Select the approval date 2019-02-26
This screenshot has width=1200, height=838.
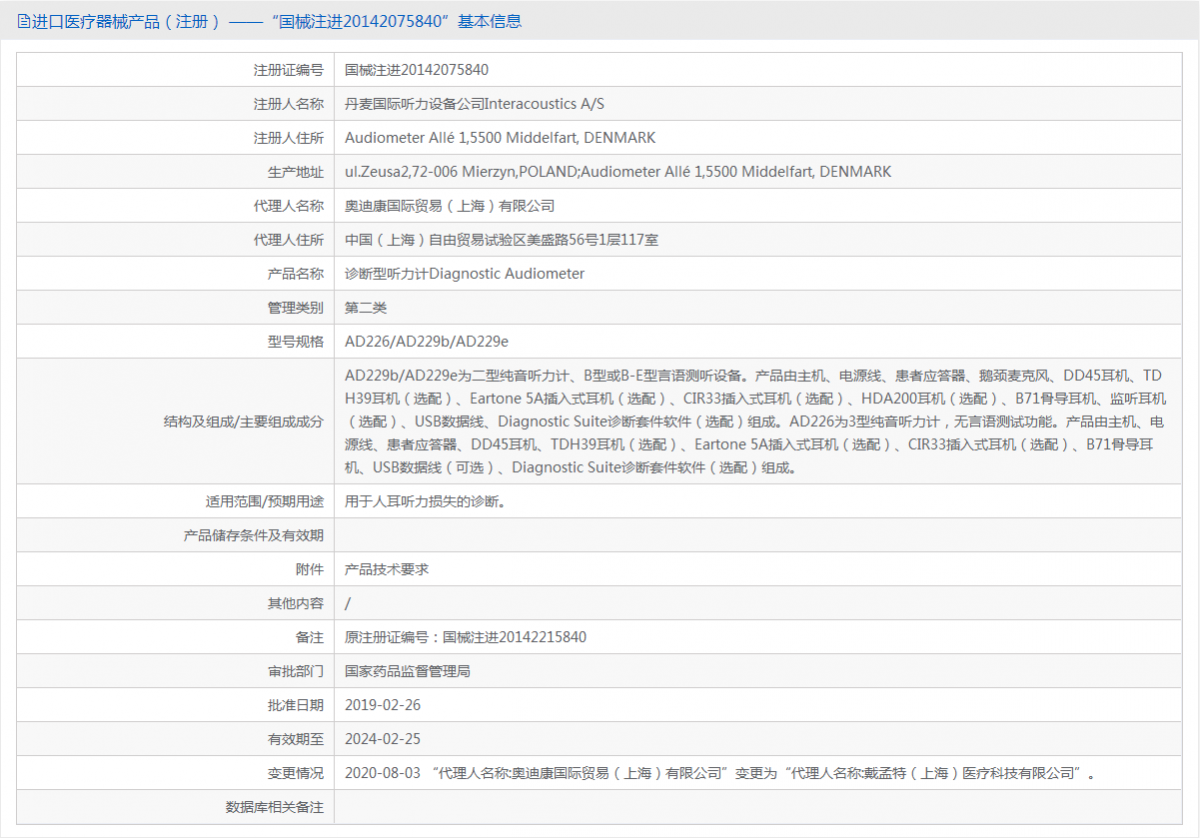pyautogui.click(x=383, y=706)
